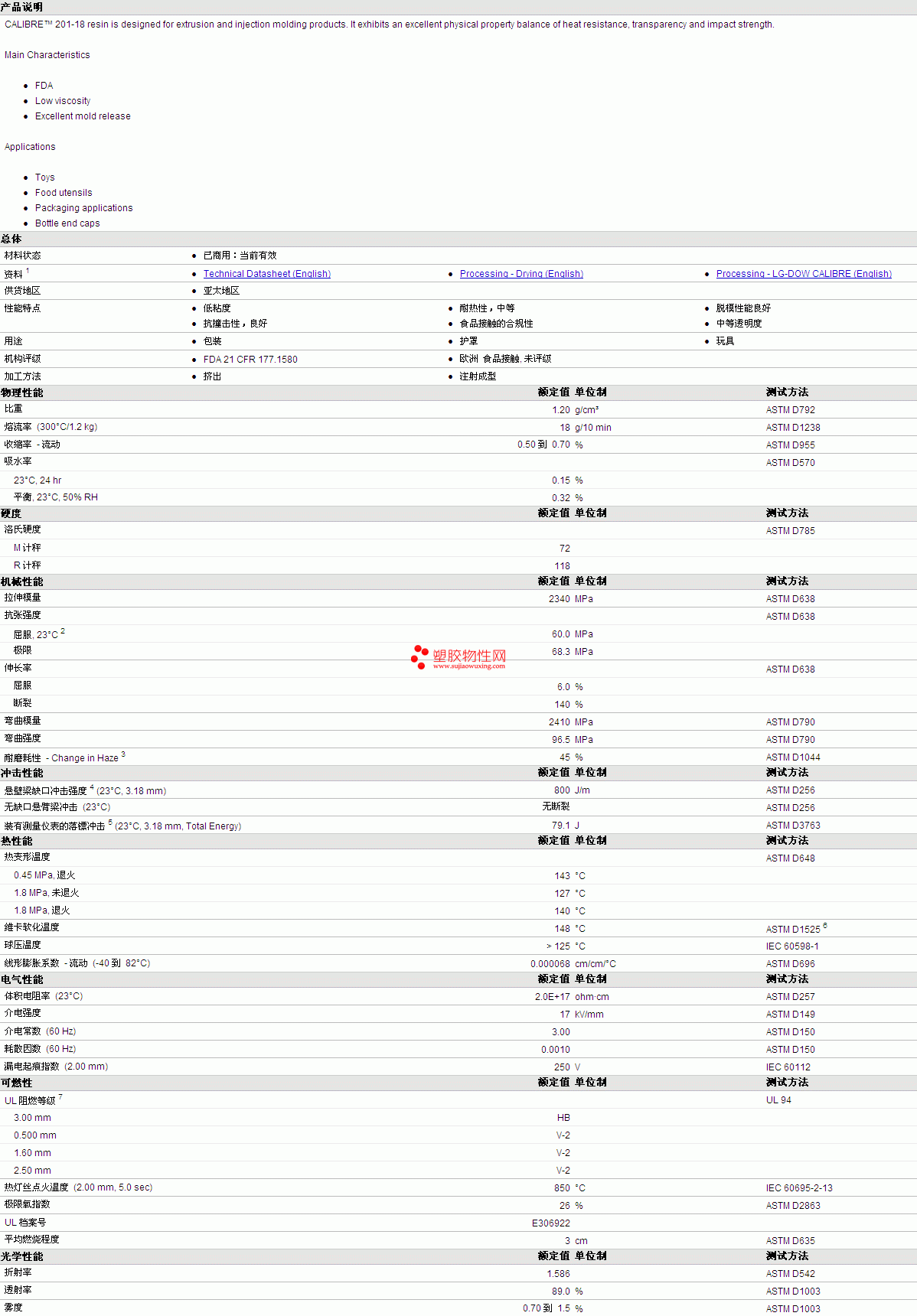The height and width of the screenshot is (1316, 917).
Task: Click the '机械性能' section header
Action: click(x=22, y=581)
